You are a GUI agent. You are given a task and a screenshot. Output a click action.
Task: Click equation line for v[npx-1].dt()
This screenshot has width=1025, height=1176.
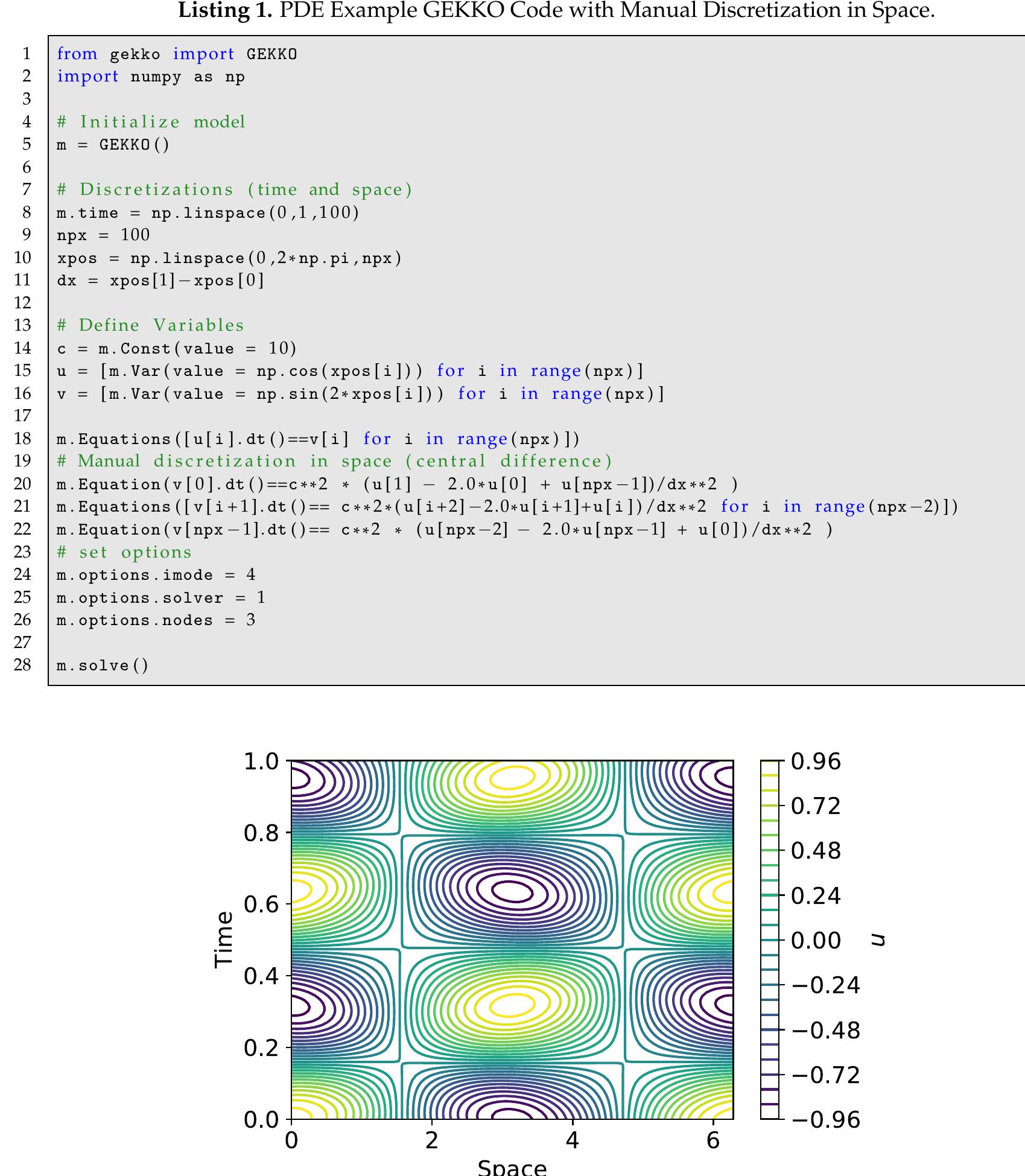click(445, 530)
